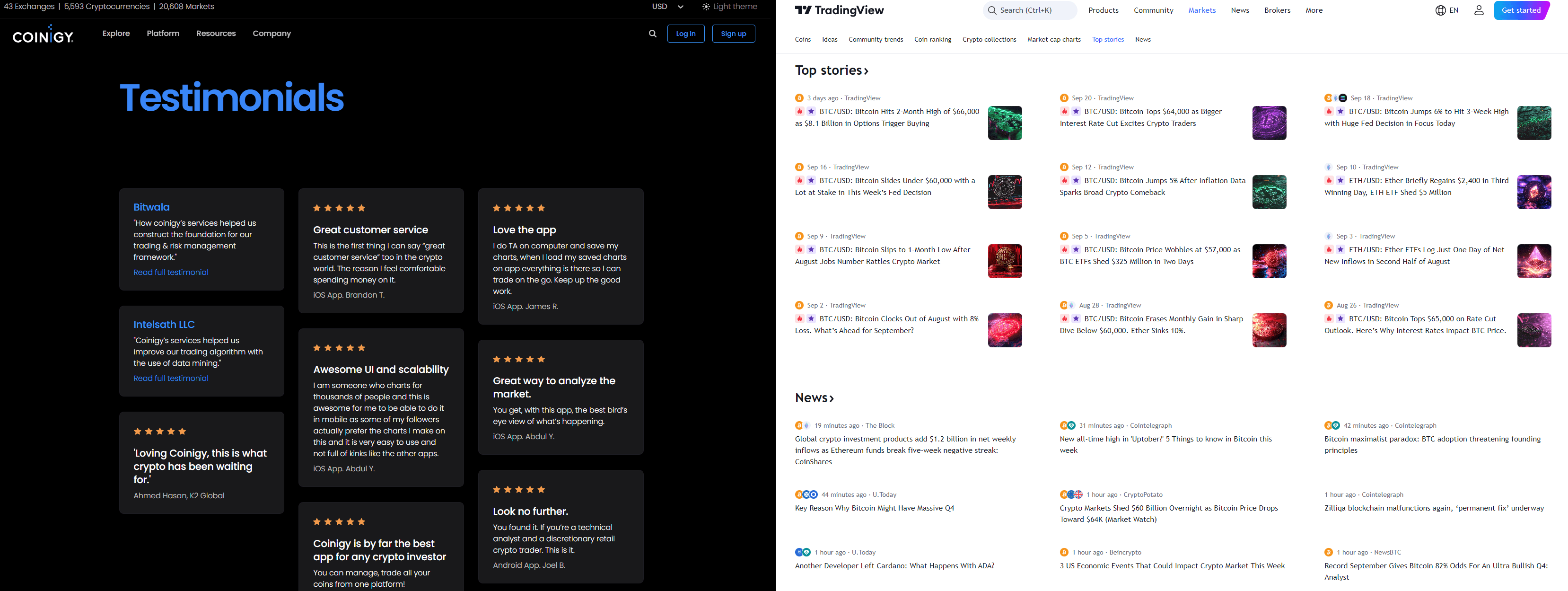This screenshot has height=591, width=1568.
Task: Click Log in button on Coinigy
Action: (685, 34)
